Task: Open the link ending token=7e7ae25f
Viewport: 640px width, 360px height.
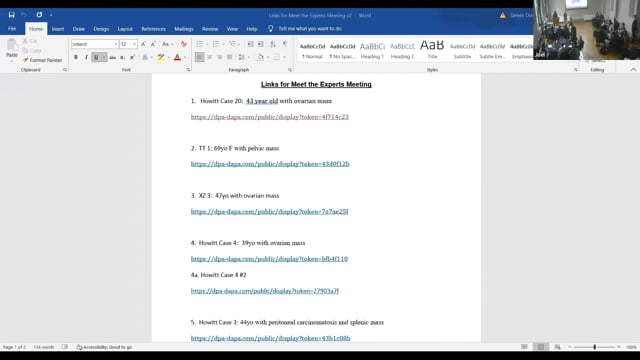Action: coord(269,211)
